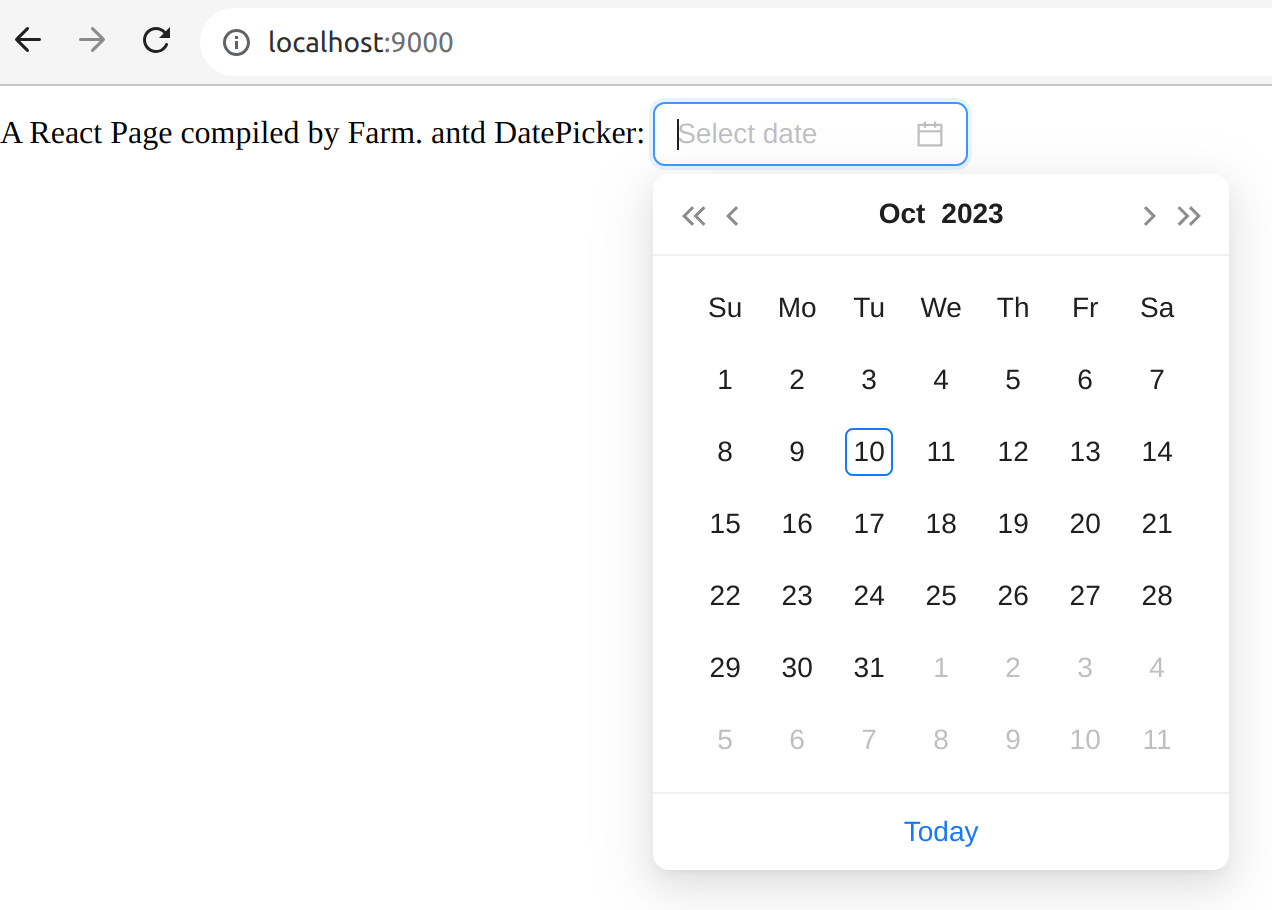1272x910 pixels.
Task: Pick greyed-out November 11 date
Action: coord(1157,740)
